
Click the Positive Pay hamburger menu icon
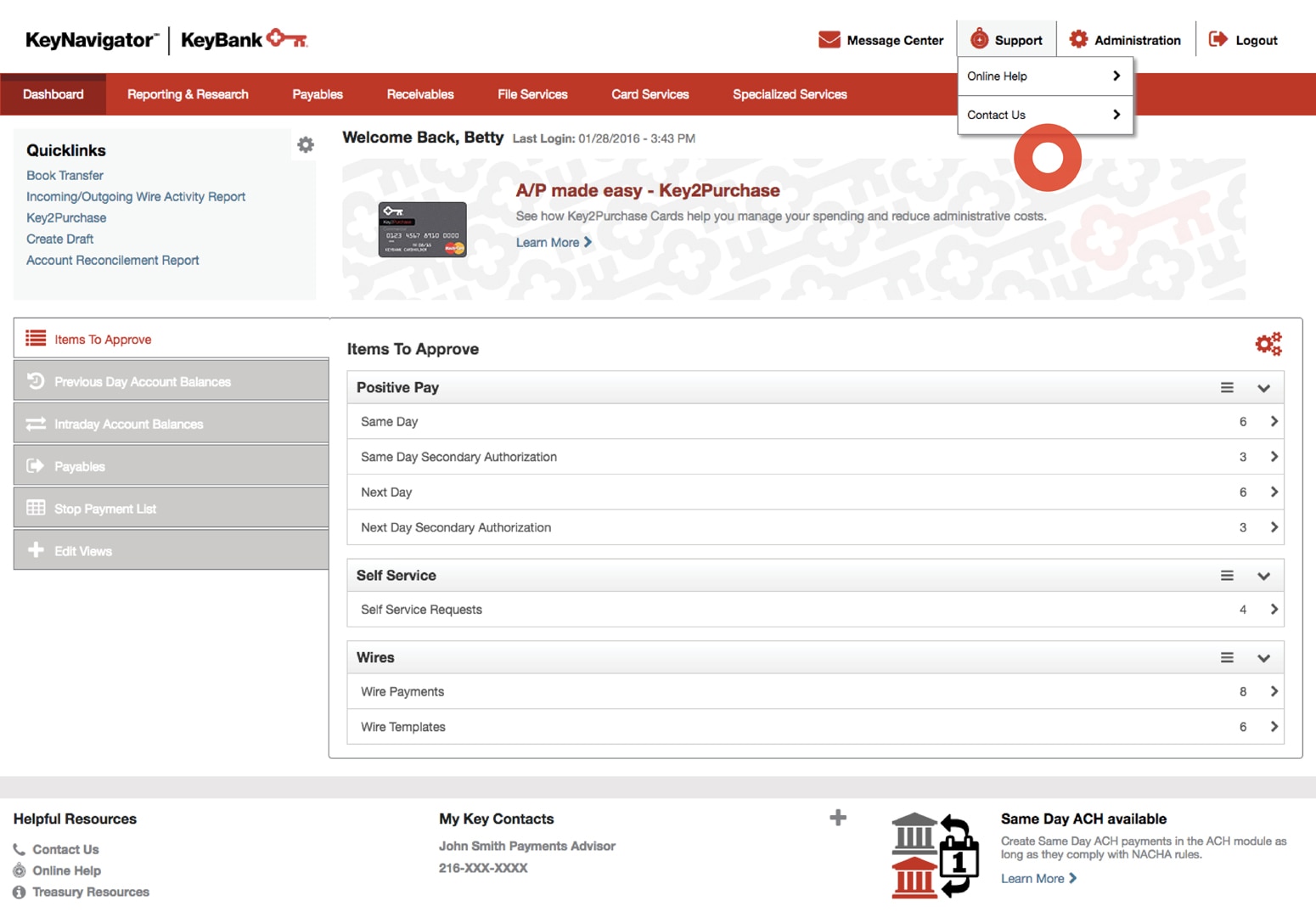tap(1227, 387)
